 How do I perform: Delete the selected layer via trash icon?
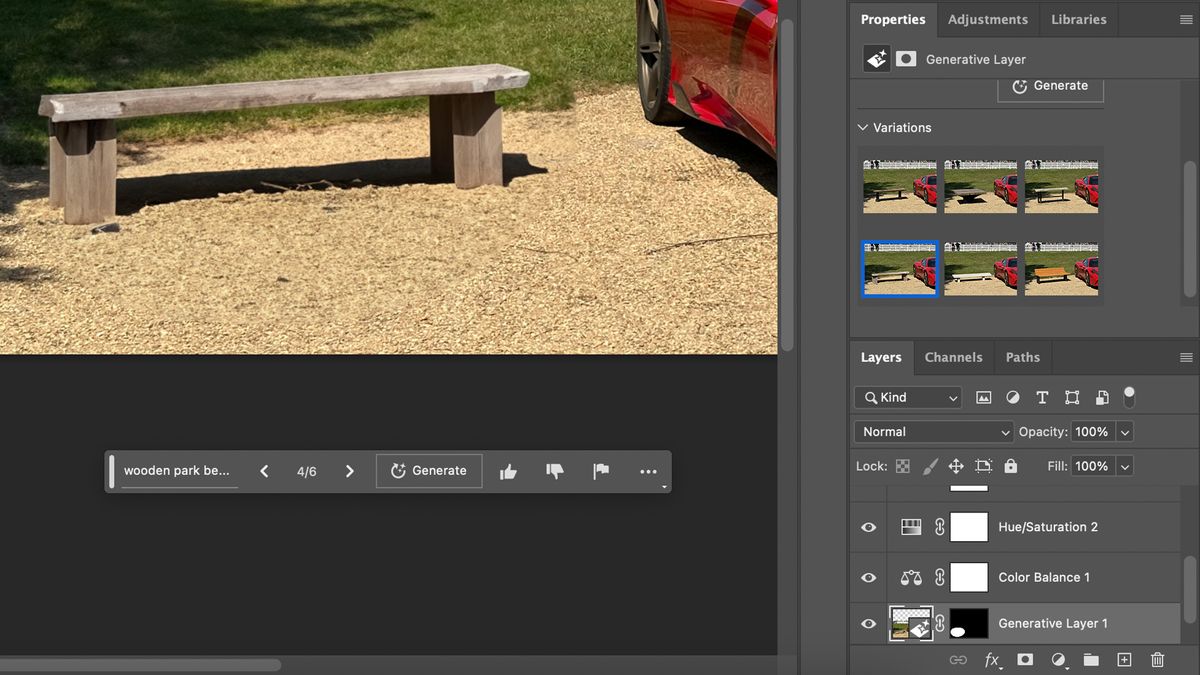(x=1156, y=660)
